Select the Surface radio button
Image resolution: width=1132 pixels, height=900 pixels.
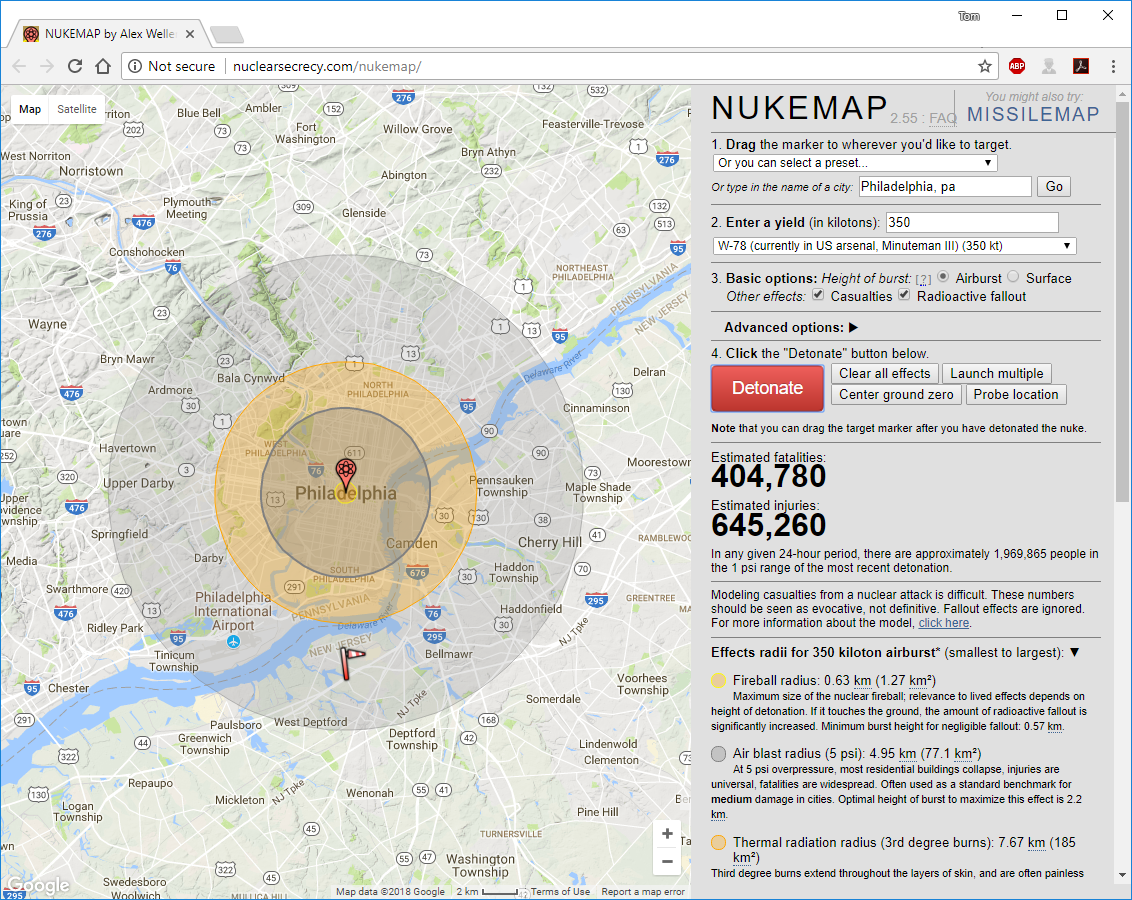(x=1013, y=276)
